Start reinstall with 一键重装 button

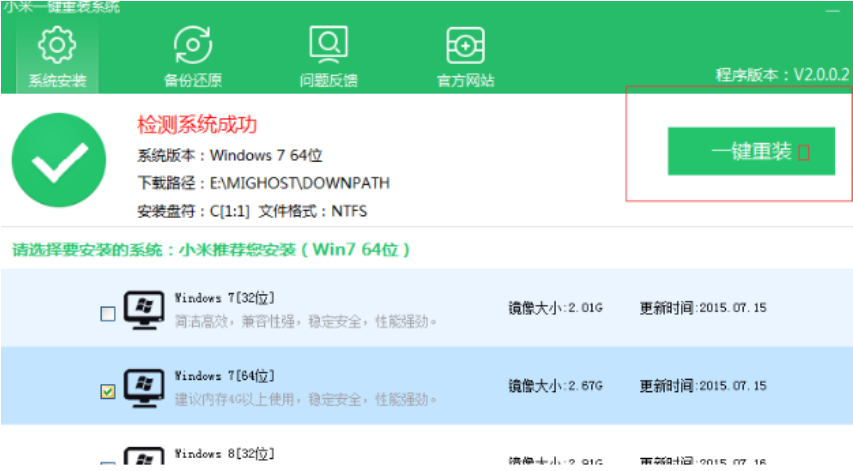pyautogui.click(x=751, y=151)
